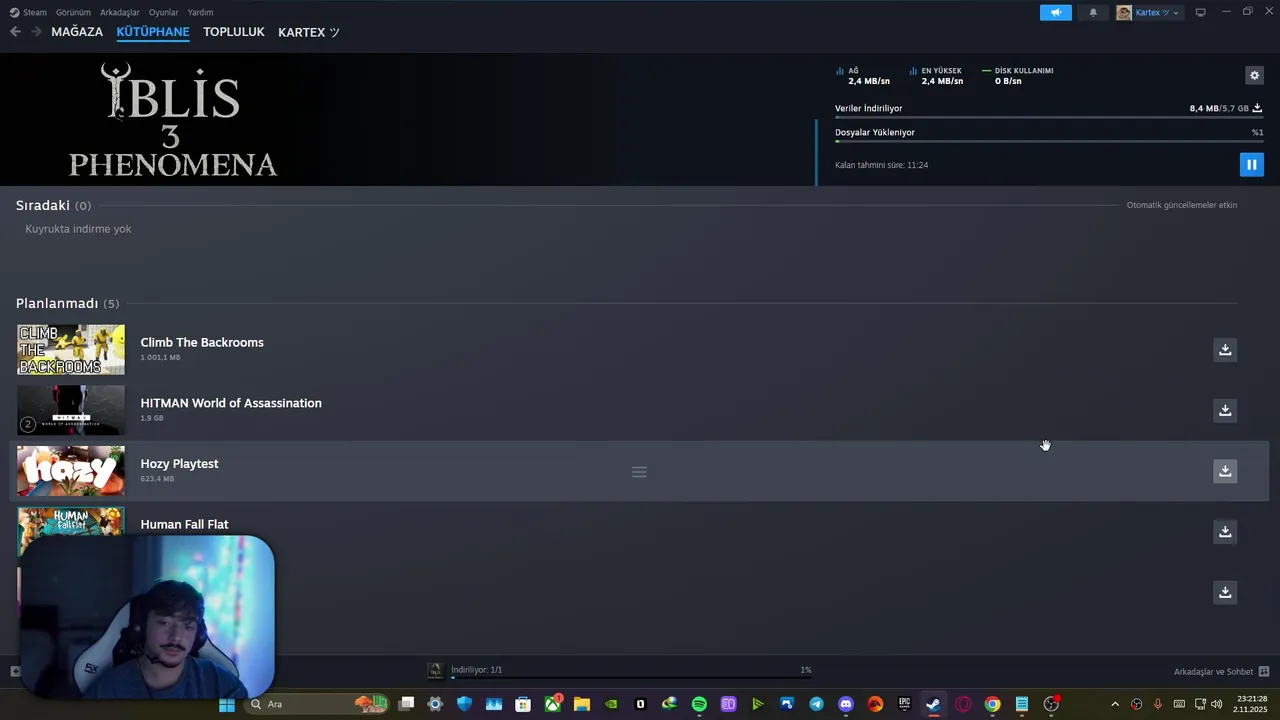Open the Görünüm menu
Image resolution: width=1280 pixels, height=720 pixels.
[x=73, y=12]
